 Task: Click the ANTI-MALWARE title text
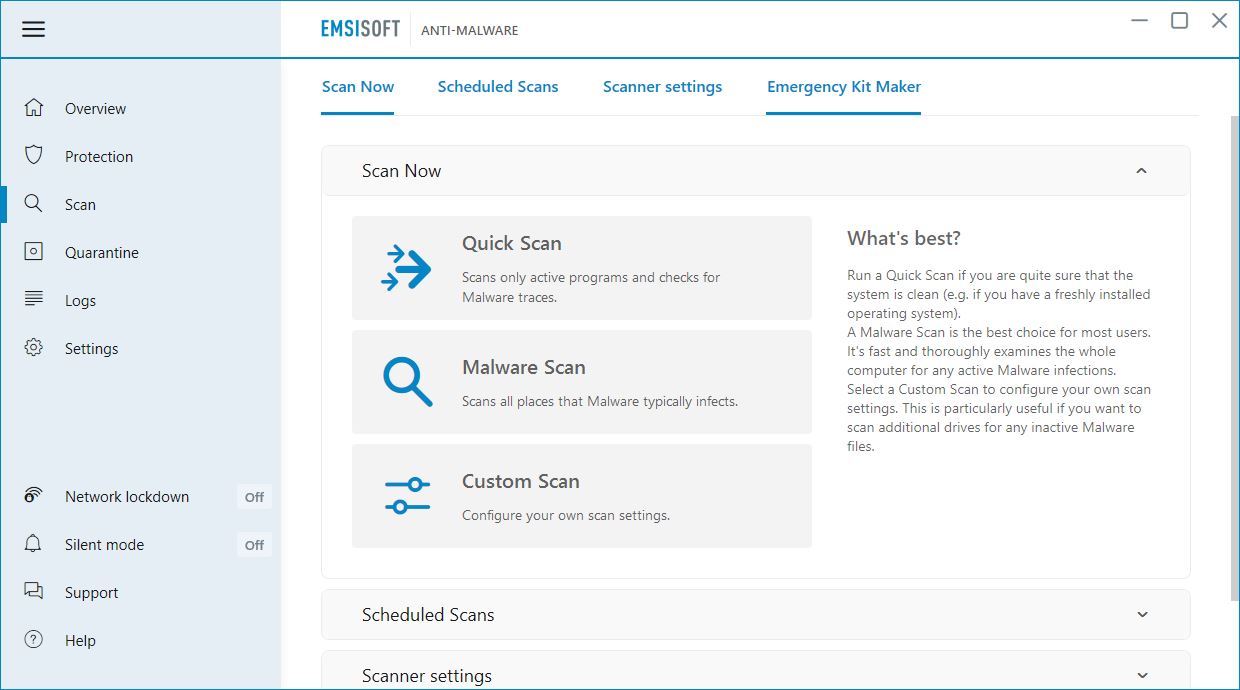pos(469,30)
